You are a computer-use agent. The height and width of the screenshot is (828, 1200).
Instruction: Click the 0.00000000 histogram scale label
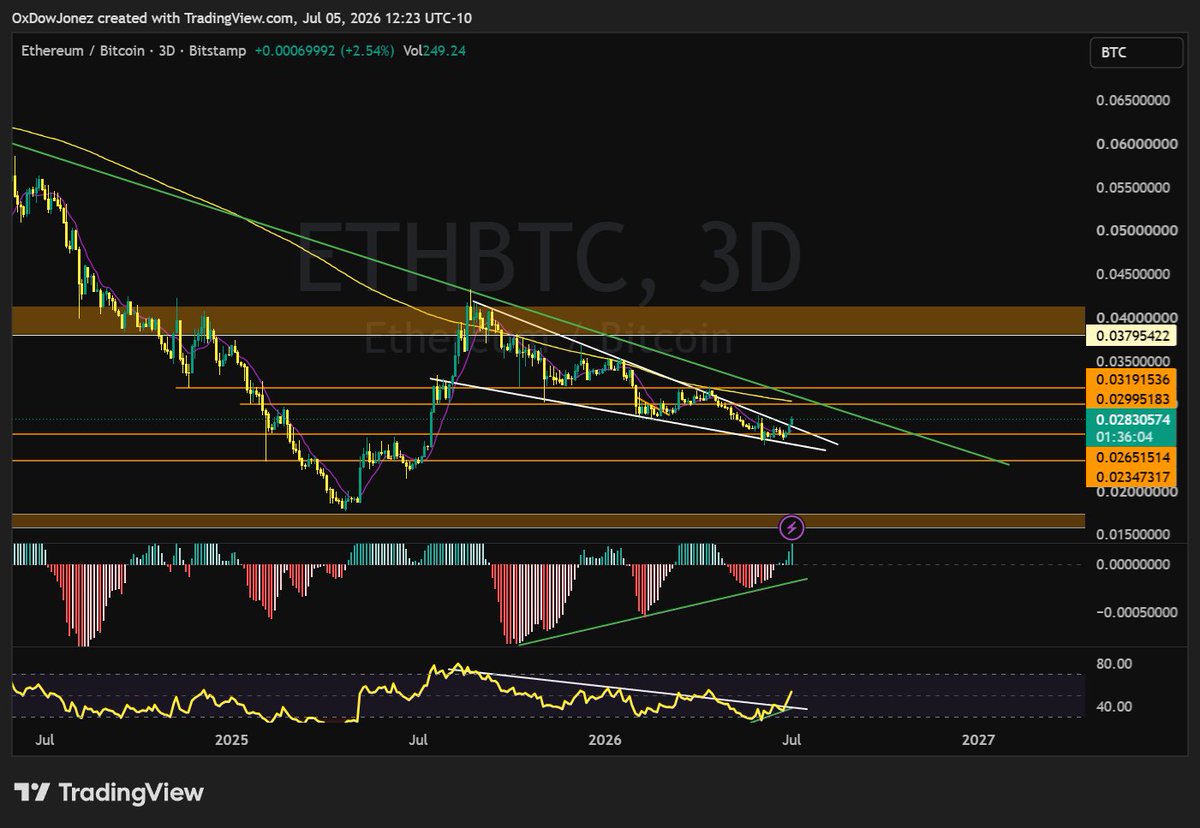pyautogui.click(x=1133, y=565)
